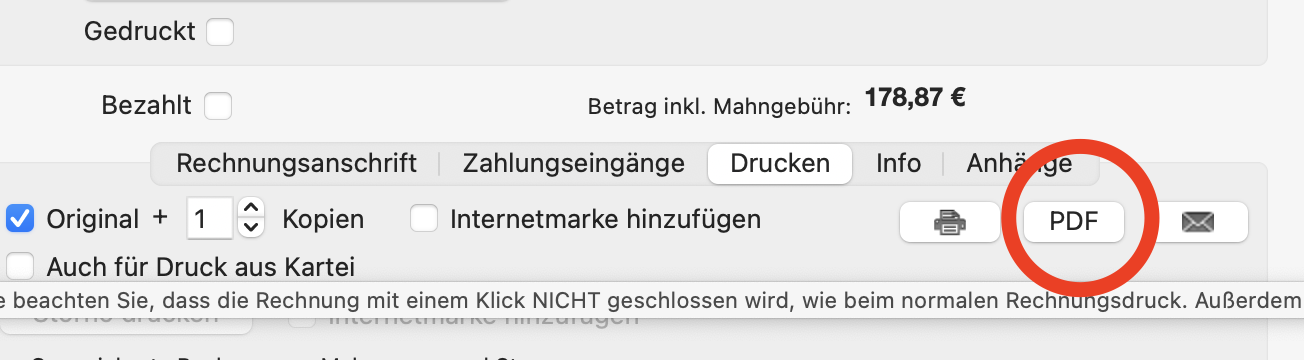The width and height of the screenshot is (1304, 360).
Task: Mark the invoice as Bezahlt
Action: (218, 105)
